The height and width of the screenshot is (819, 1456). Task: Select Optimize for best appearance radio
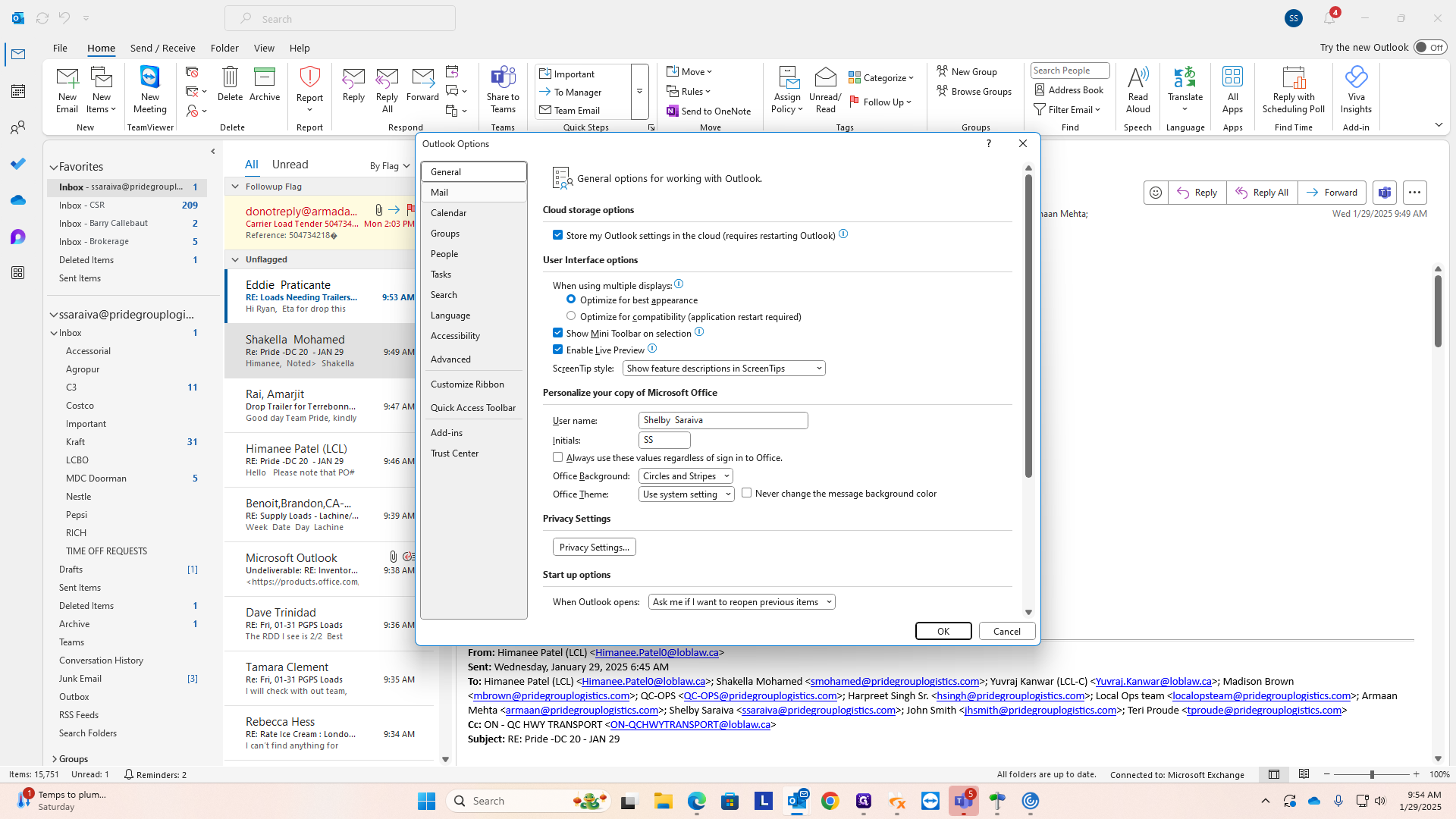pos(570,300)
